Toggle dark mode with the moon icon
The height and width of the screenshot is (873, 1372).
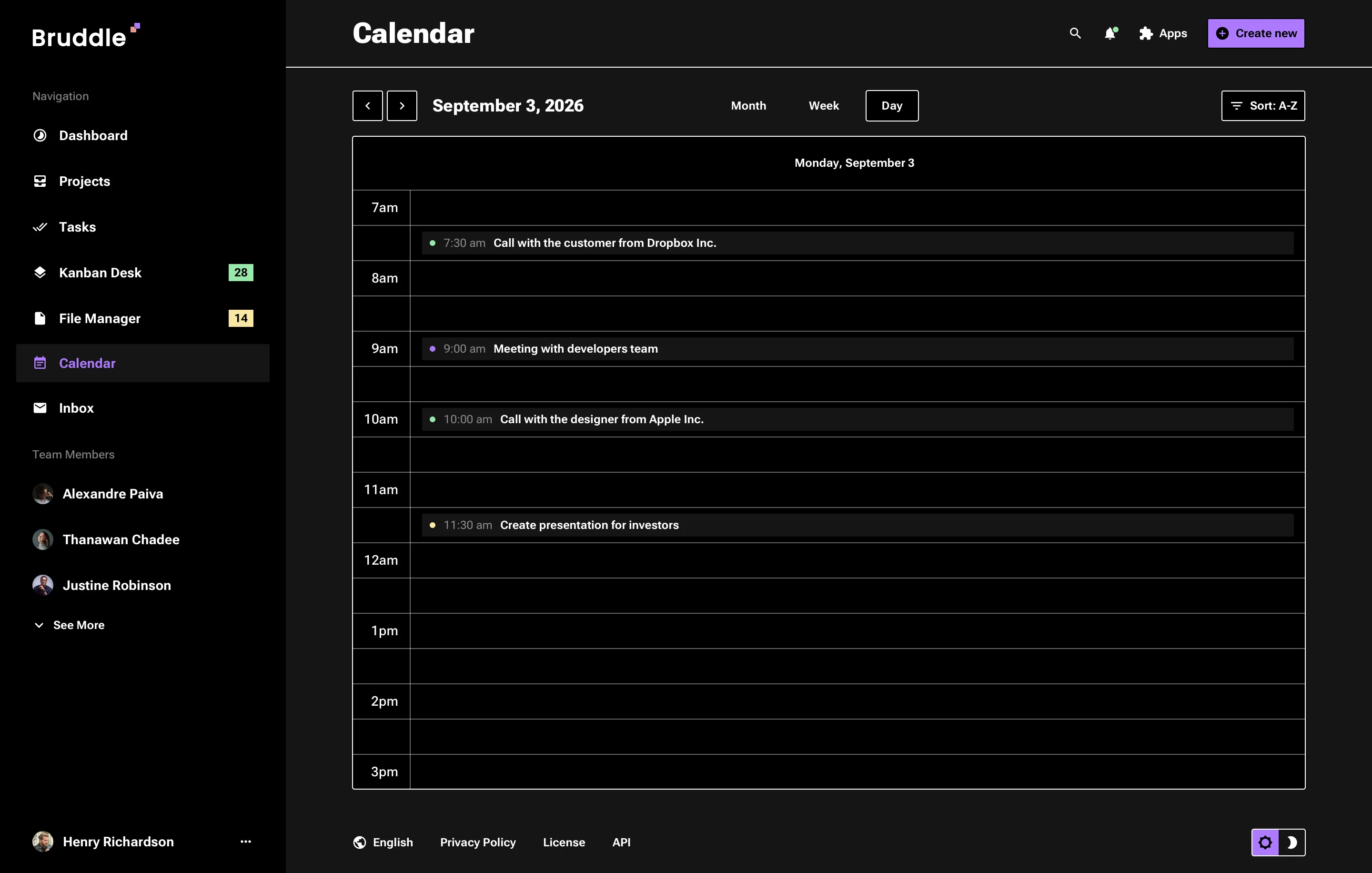[x=1292, y=842]
